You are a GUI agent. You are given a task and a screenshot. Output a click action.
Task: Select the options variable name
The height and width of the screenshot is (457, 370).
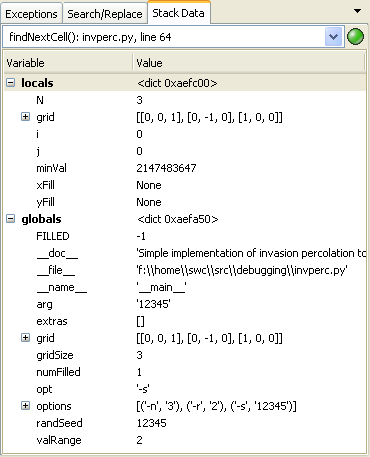tap(54, 406)
